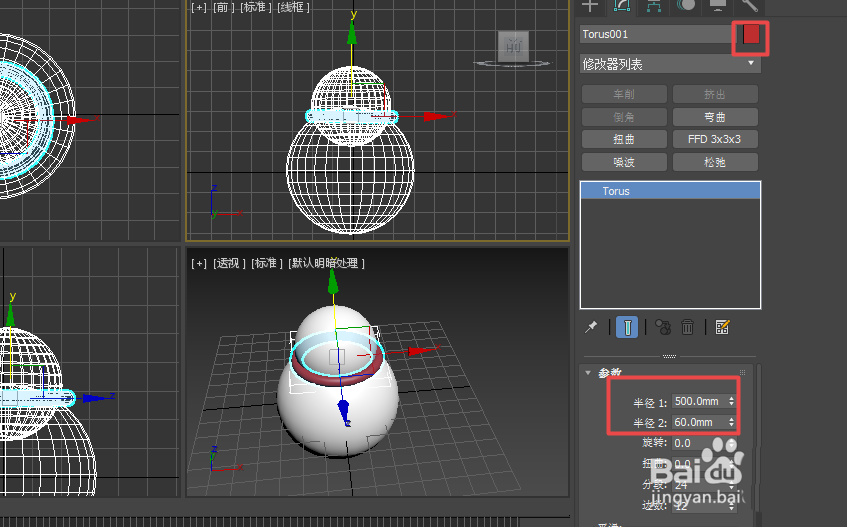Viewport: 847px width, 527px height.
Task: Click the 半径 1 value field 500.0mm
Action: pyautogui.click(x=699, y=401)
